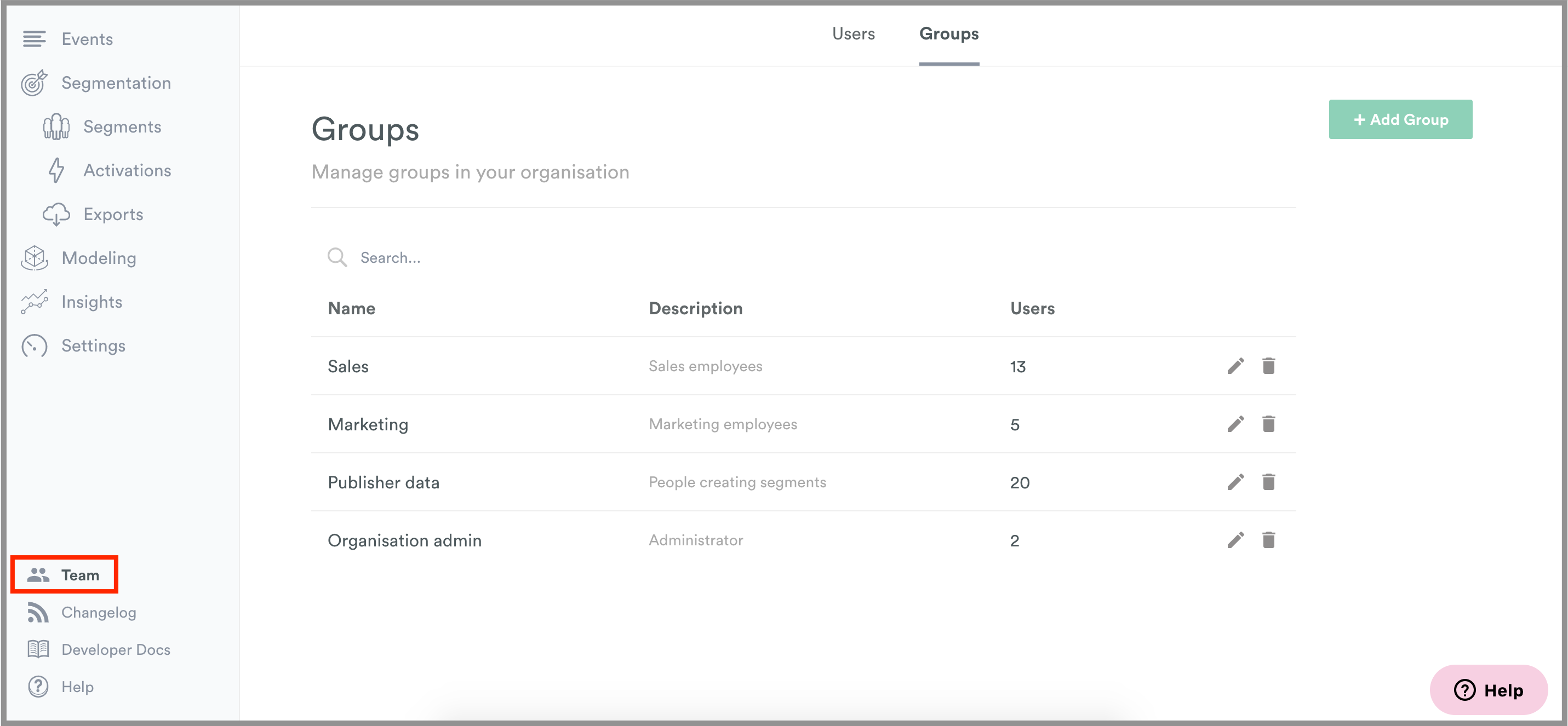Open Settings in the sidebar
This screenshot has width=1568, height=726.
(x=93, y=345)
